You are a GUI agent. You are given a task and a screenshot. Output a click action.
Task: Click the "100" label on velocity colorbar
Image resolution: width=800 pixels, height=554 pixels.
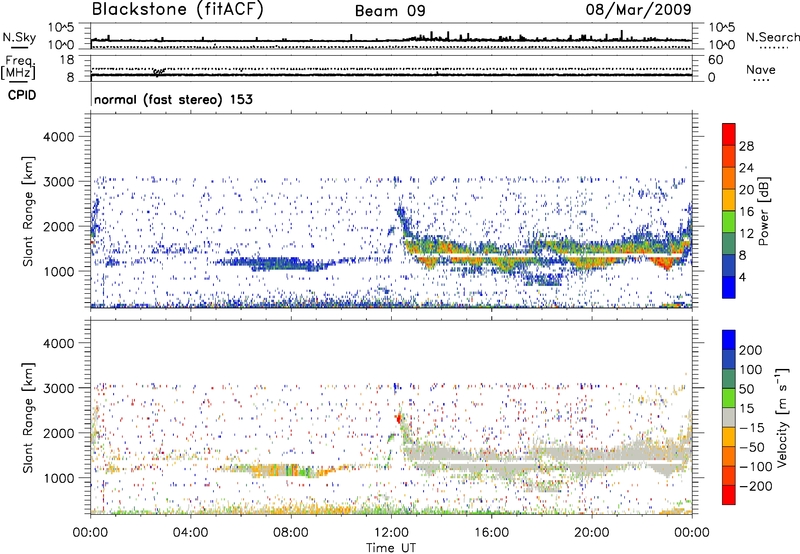coord(751,370)
